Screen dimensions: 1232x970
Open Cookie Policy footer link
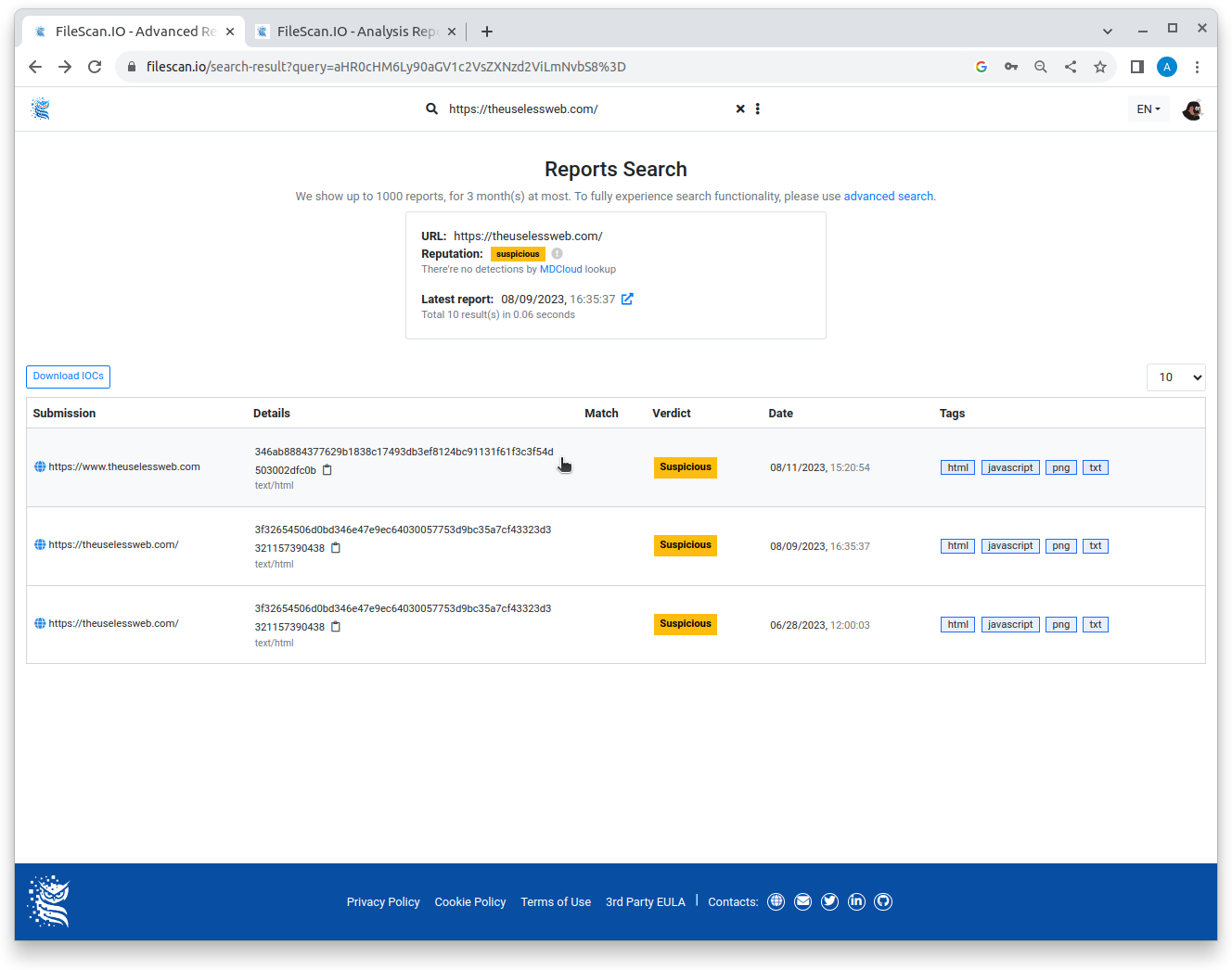pyautogui.click(x=470, y=901)
